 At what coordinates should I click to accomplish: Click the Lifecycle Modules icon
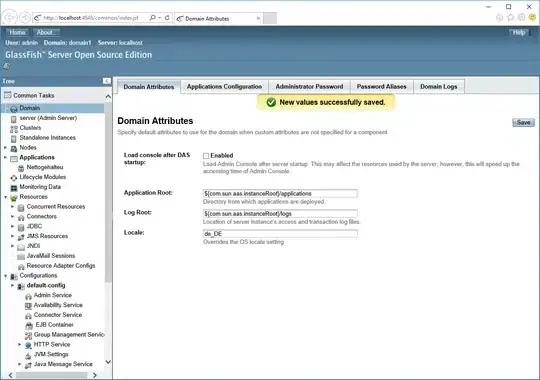[x=14, y=178]
